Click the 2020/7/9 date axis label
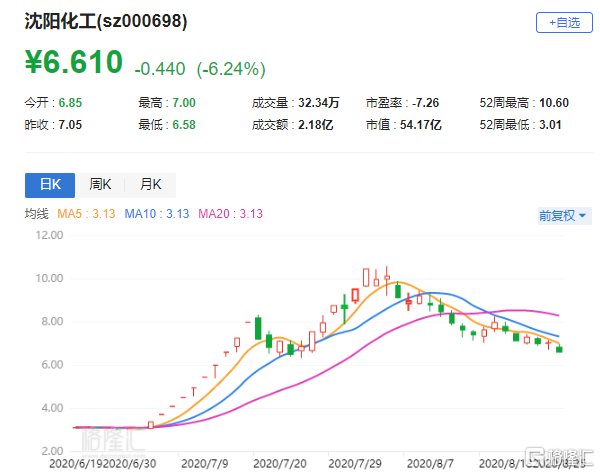 click(204, 464)
